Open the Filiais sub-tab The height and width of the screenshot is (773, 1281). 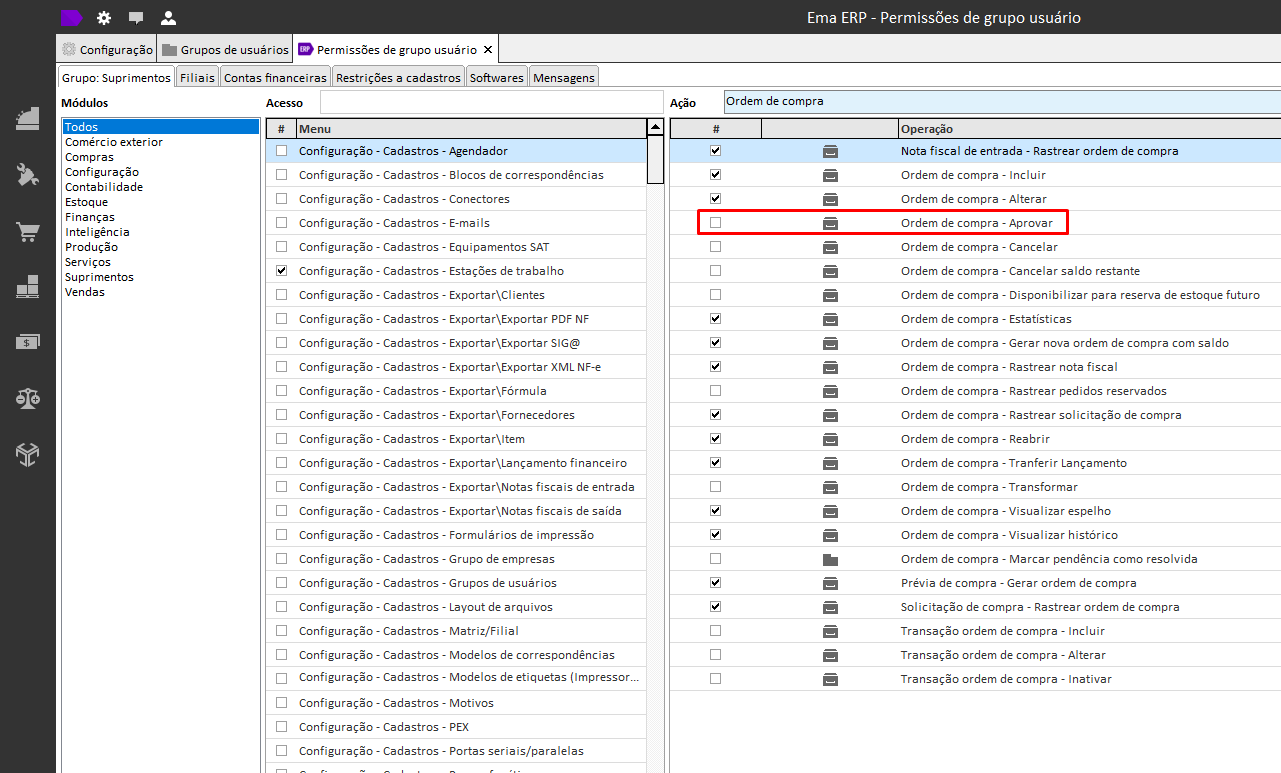pyautogui.click(x=197, y=77)
